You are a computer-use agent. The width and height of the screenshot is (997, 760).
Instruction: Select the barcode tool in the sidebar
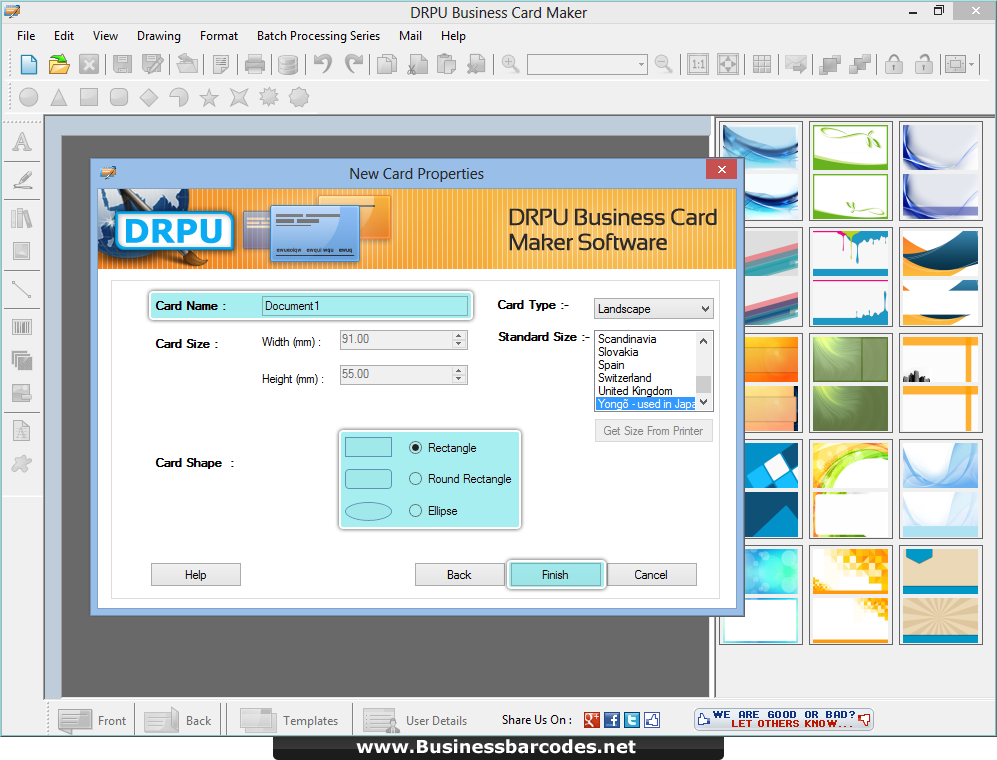22,328
